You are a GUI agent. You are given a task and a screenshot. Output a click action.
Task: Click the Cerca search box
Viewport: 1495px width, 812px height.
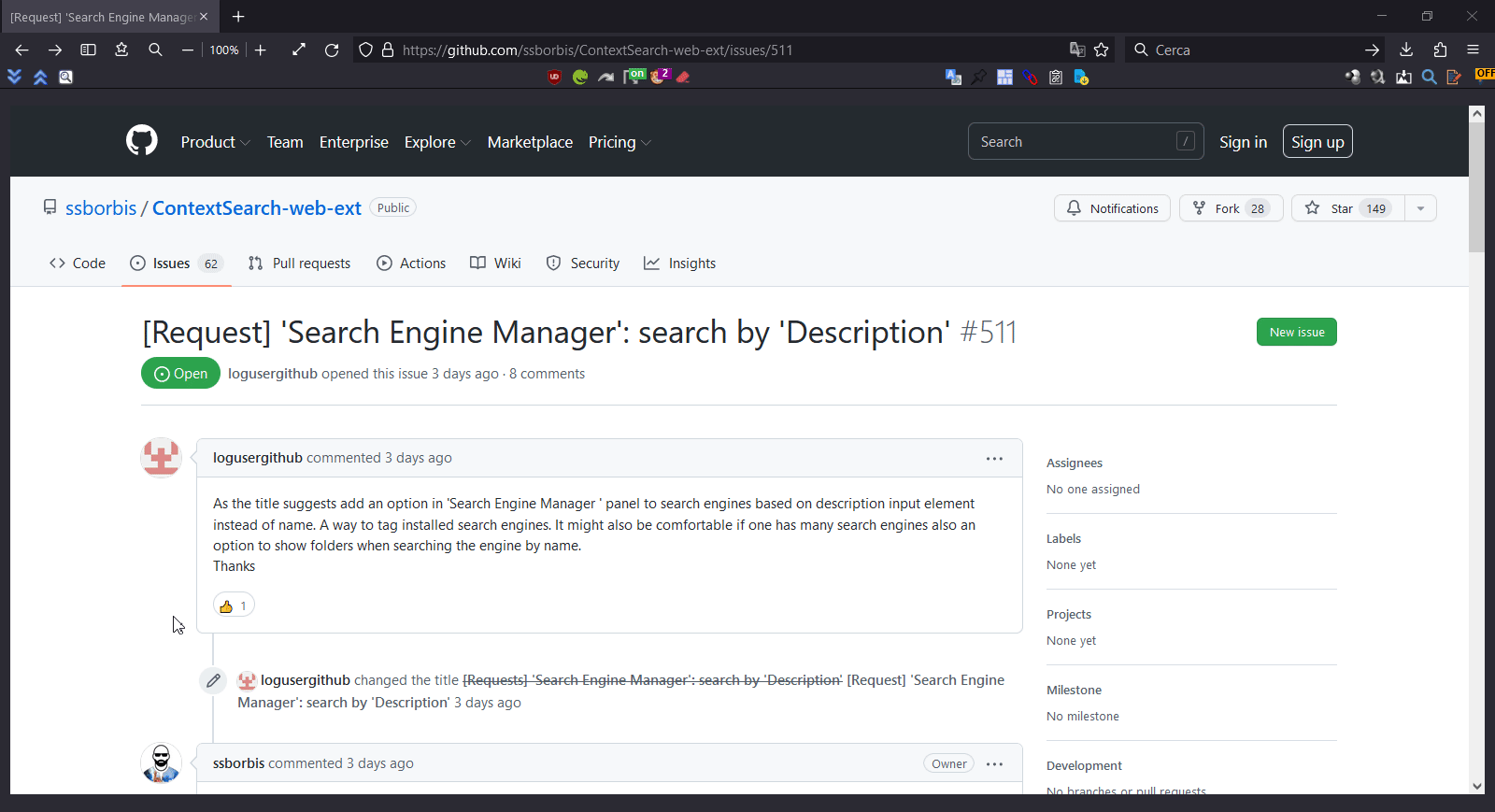pyautogui.click(x=1257, y=50)
